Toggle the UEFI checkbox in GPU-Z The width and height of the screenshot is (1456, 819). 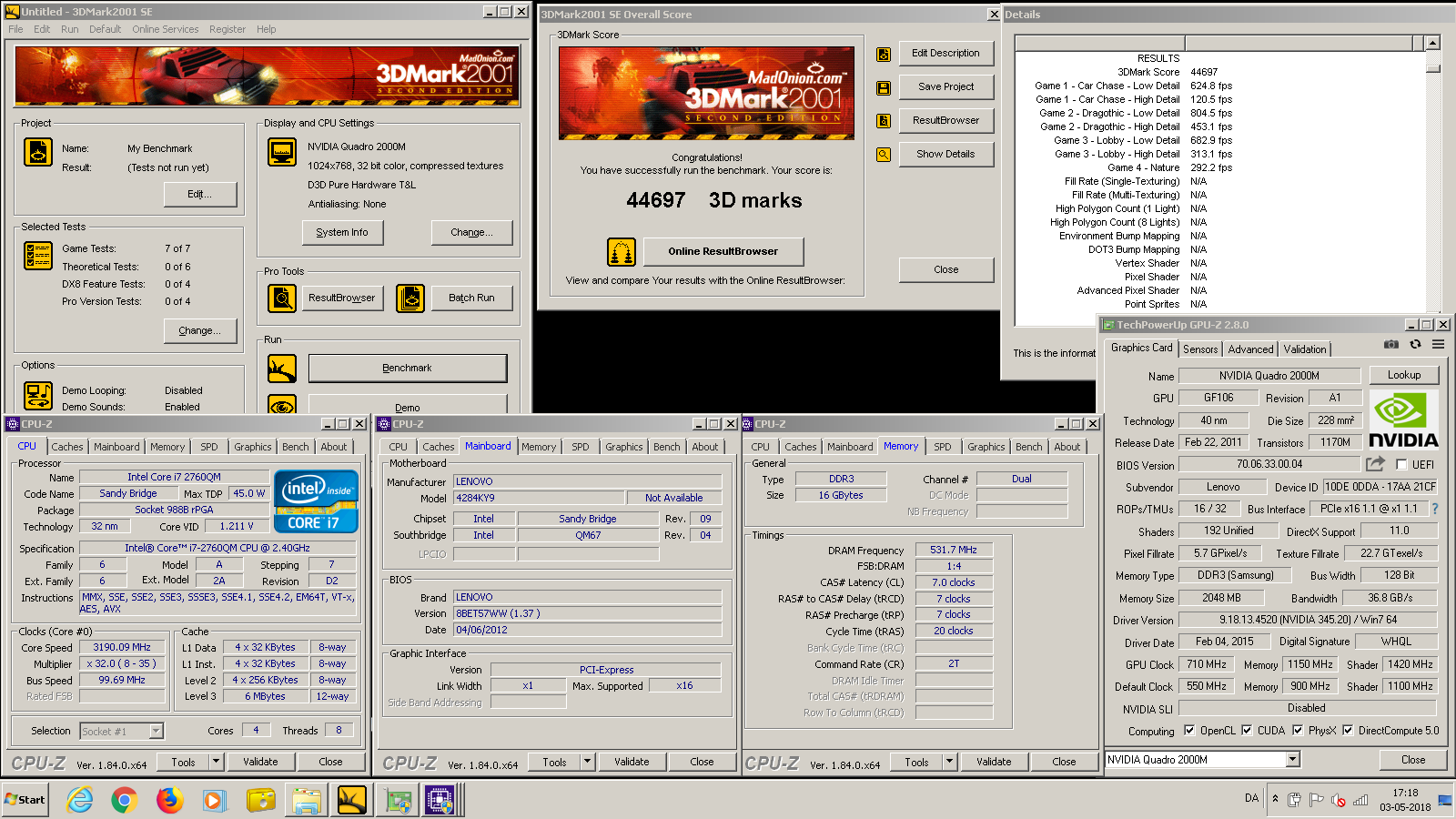(1401, 464)
